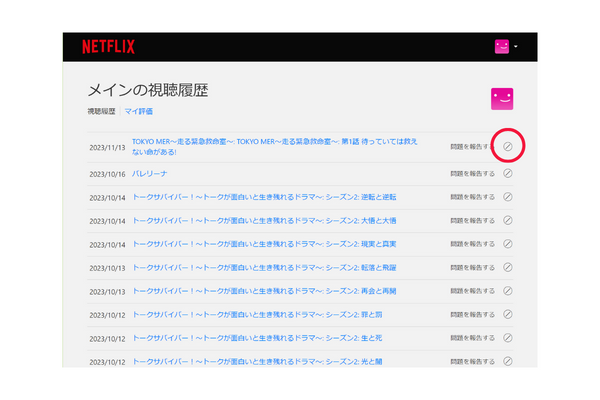The height and width of the screenshot is (400, 600).
Task: Click the hide icon for 罪と罰 episode
Action: (x=507, y=314)
